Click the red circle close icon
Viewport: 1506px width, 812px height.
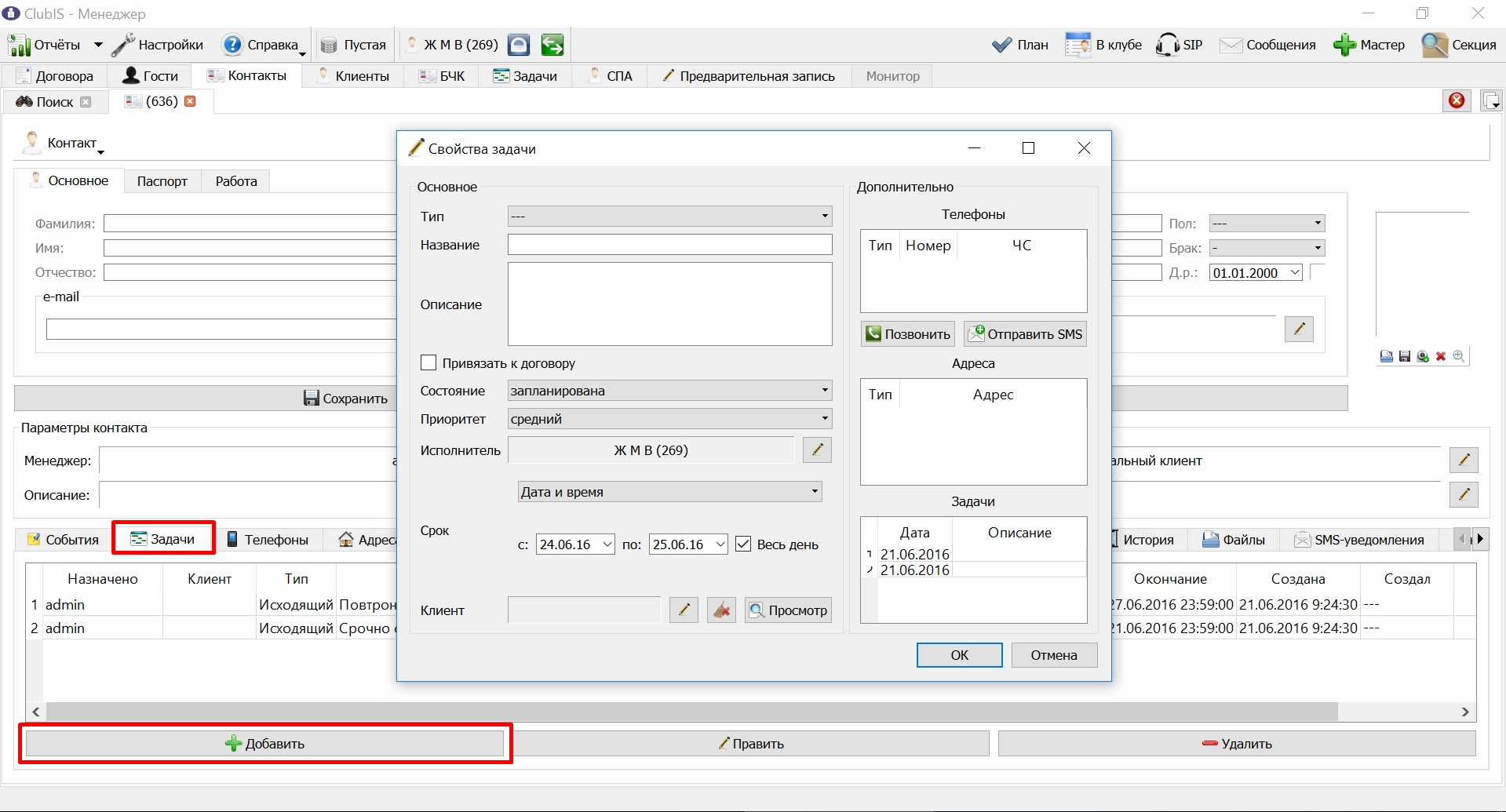[x=1457, y=100]
